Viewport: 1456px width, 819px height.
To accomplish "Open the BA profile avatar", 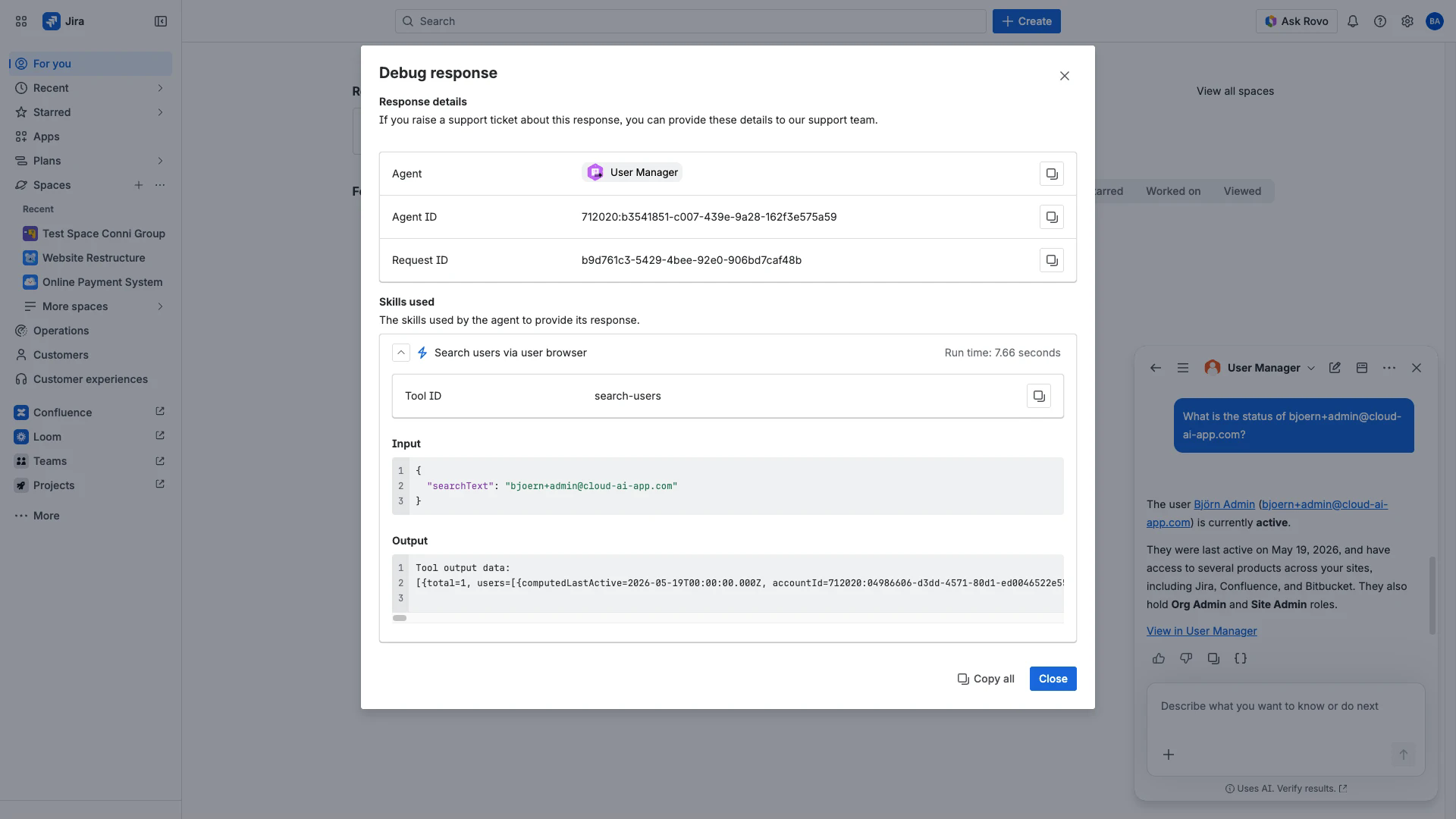I will click(1435, 21).
